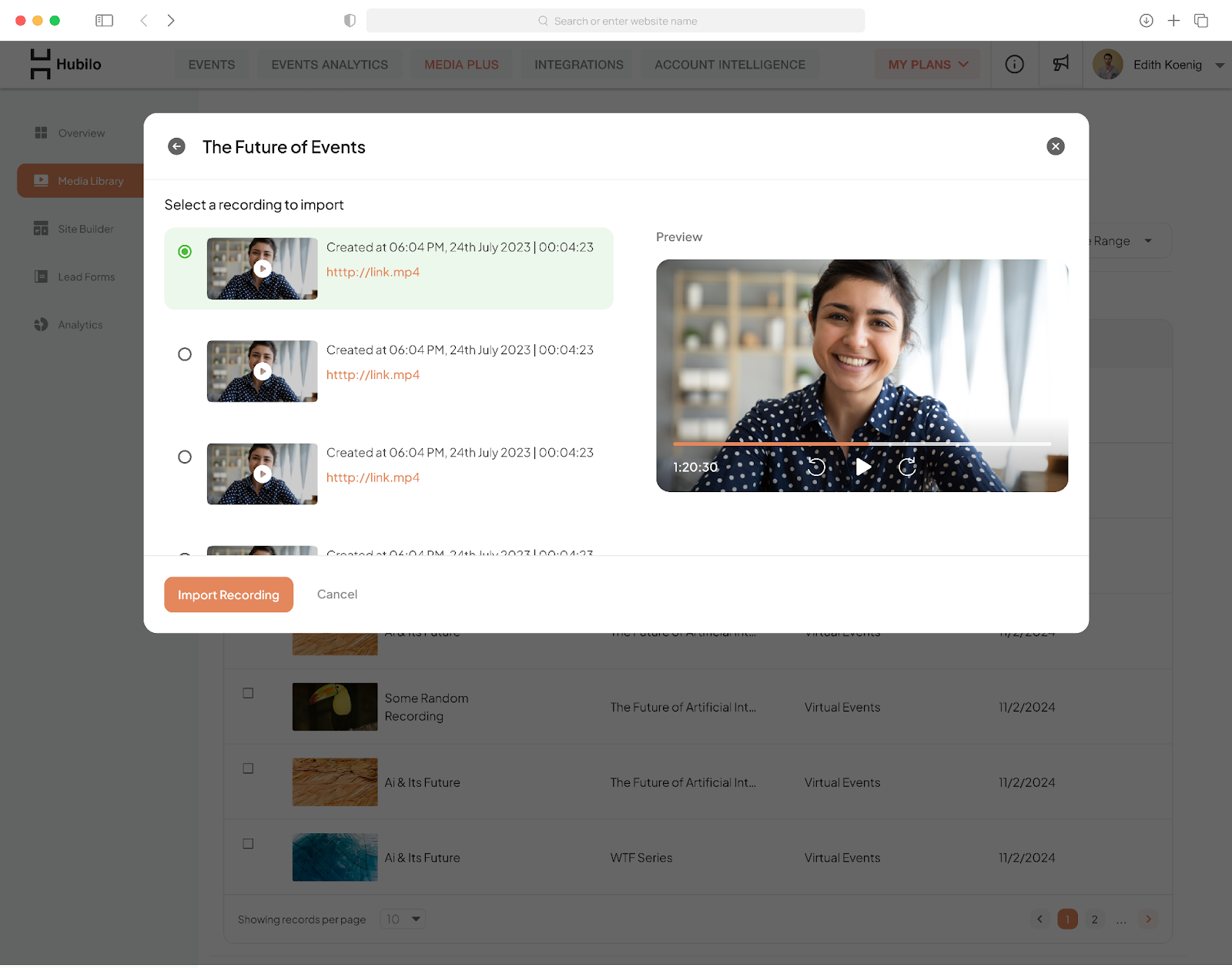The width and height of the screenshot is (1232, 968).
Task: Seek on the preview progress bar
Action: (862, 444)
